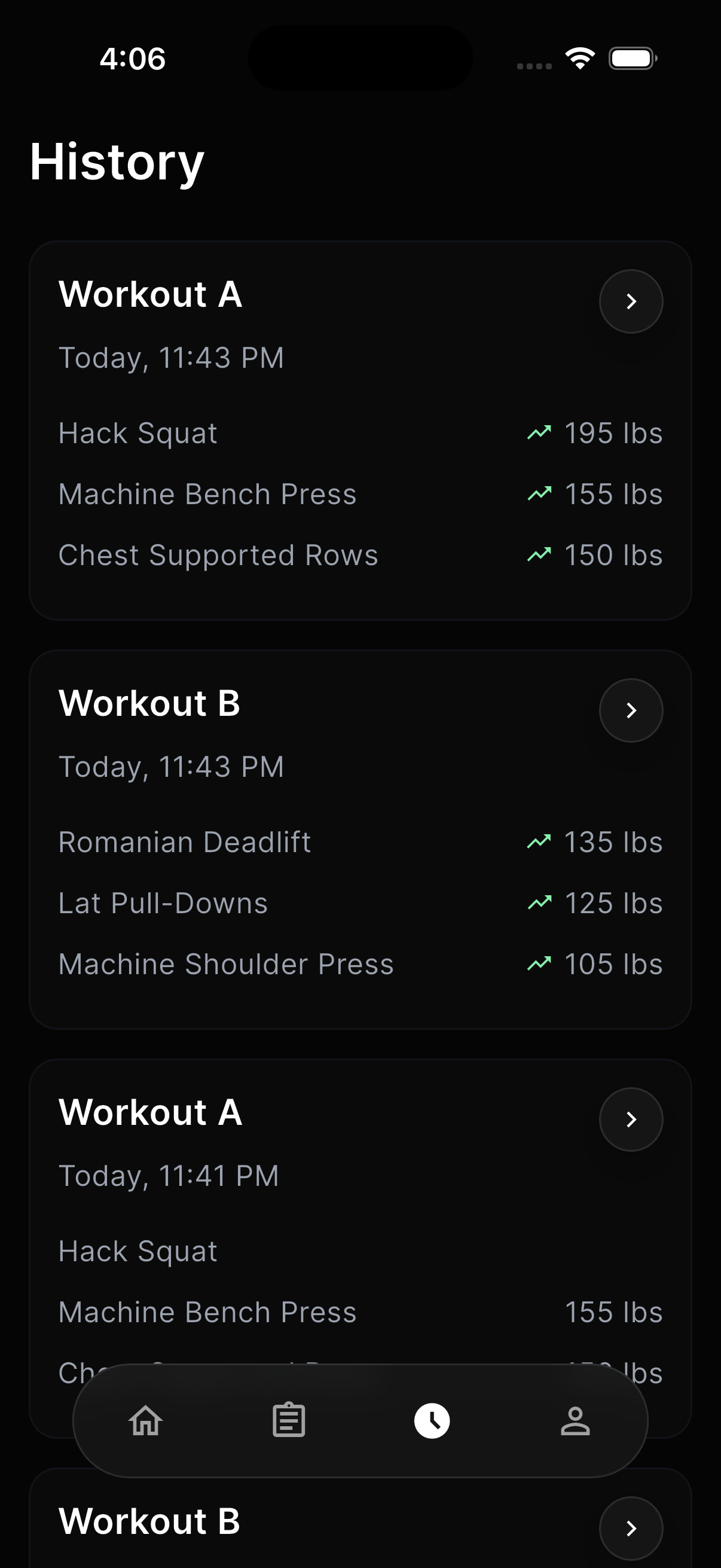Image resolution: width=721 pixels, height=1568 pixels.
Task: Open the Profile person tab icon
Action: 575,1421
